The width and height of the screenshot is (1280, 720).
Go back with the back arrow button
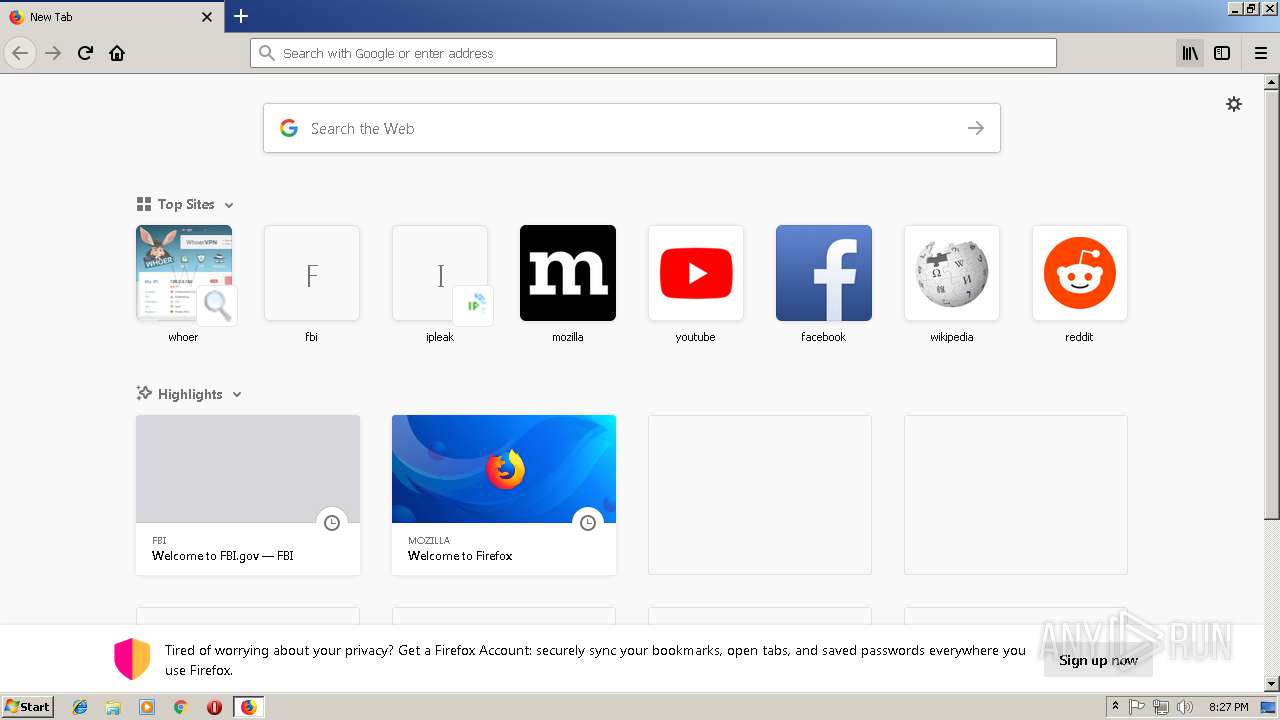click(x=20, y=53)
